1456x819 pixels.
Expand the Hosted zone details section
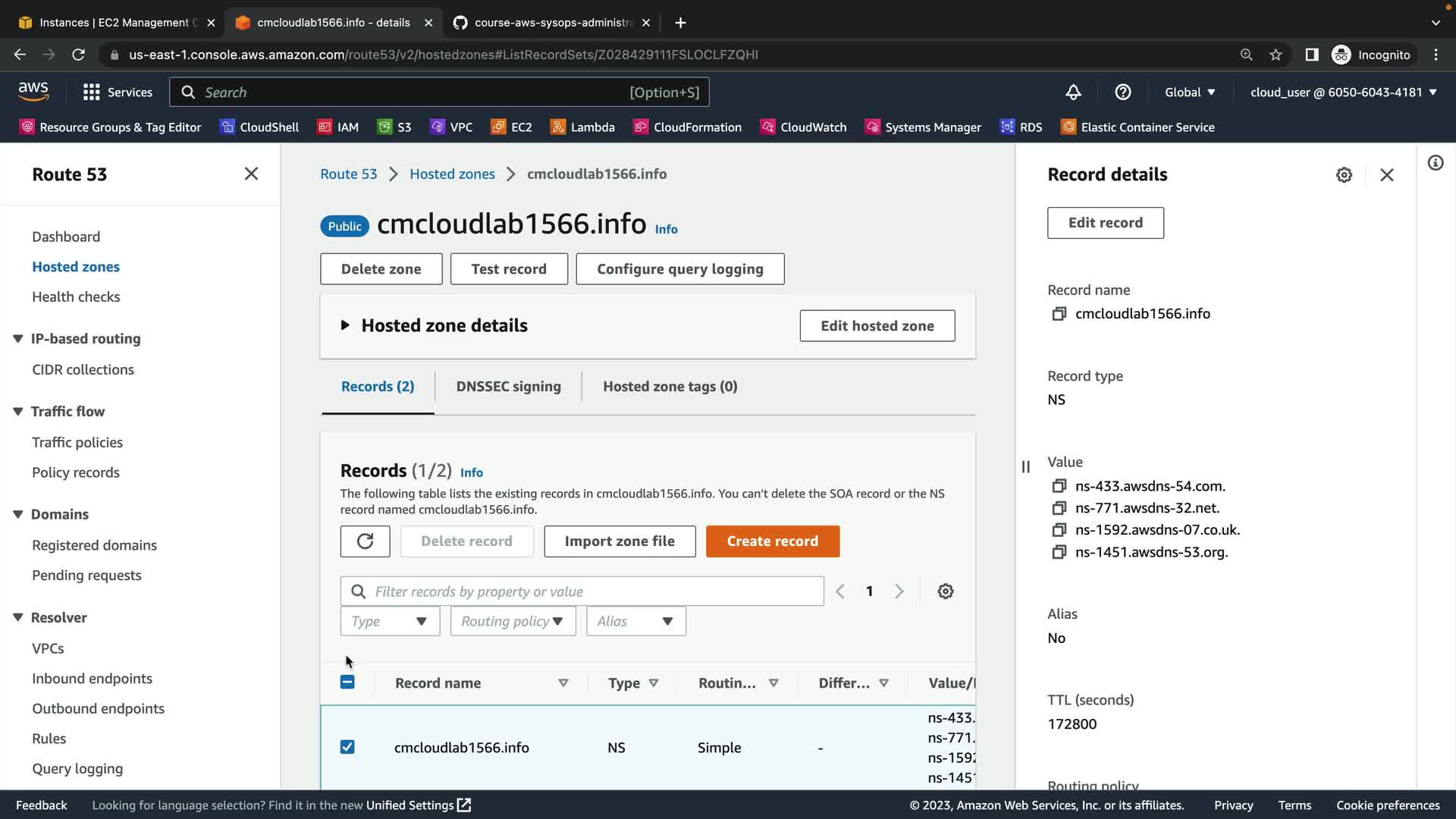345,325
